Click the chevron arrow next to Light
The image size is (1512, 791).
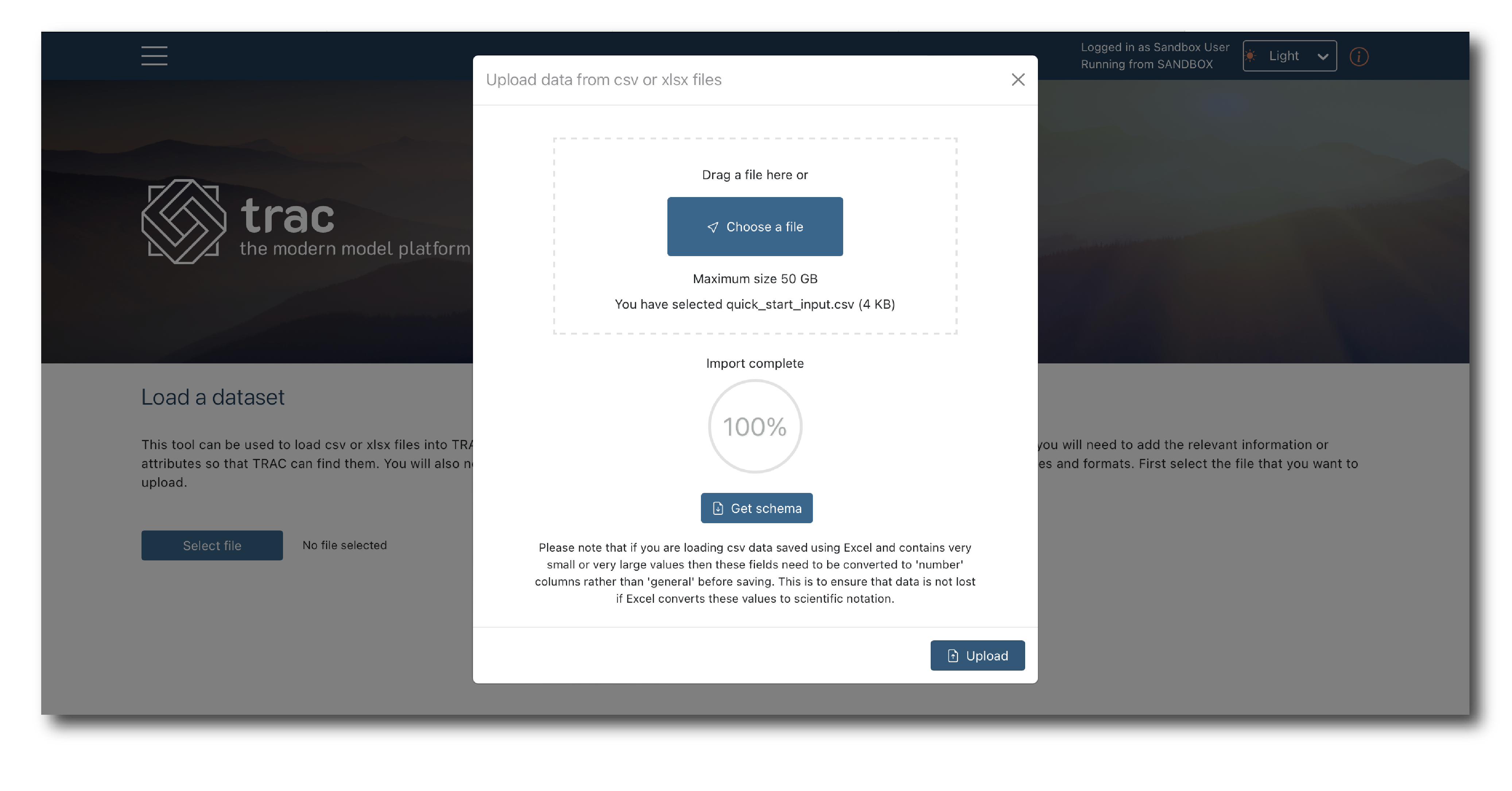[x=1323, y=57]
